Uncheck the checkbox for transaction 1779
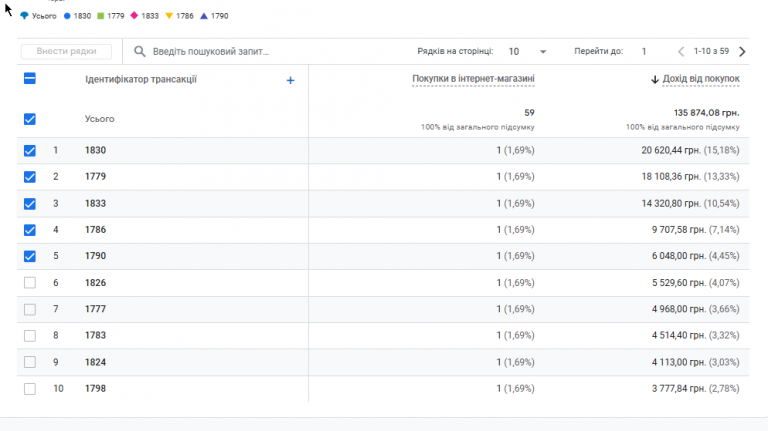This screenshot has height=431, width=768. 30,177
